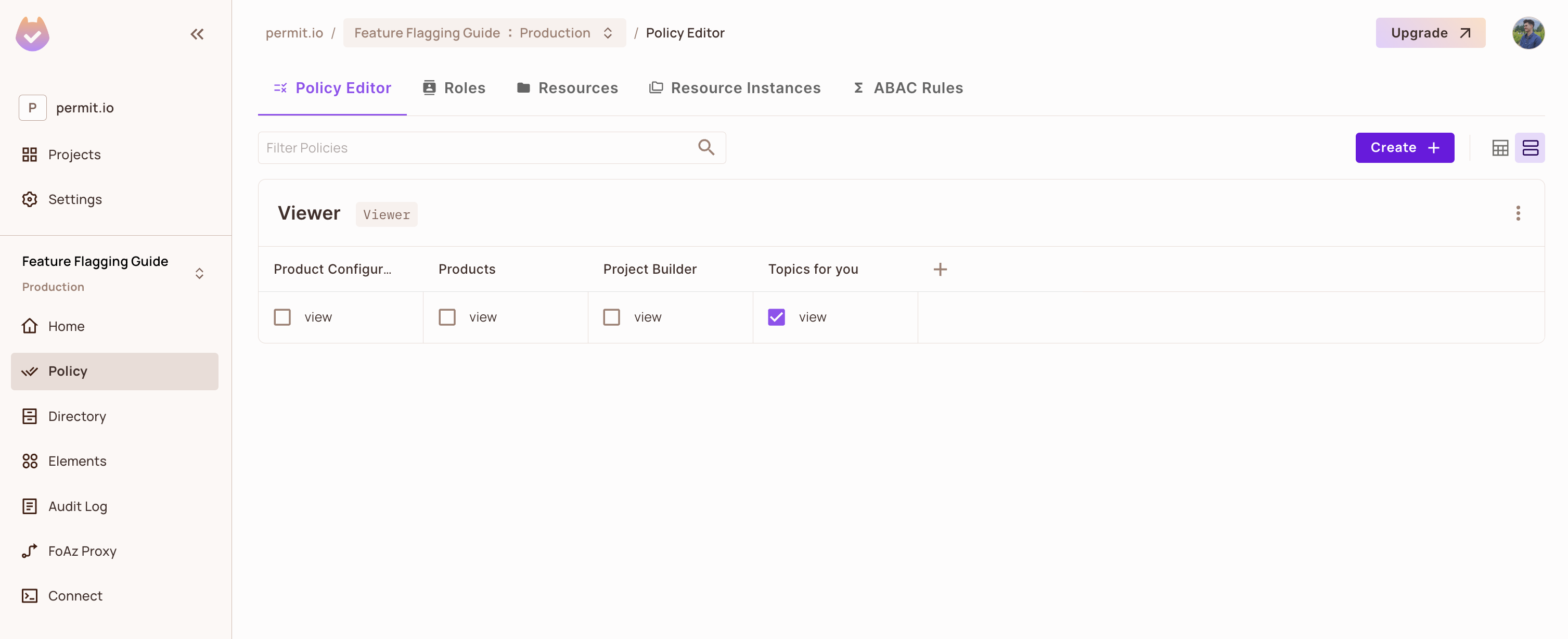Click the Upgrade button
Viewport: 1568px width, 639px height.
coord(1430,33)
